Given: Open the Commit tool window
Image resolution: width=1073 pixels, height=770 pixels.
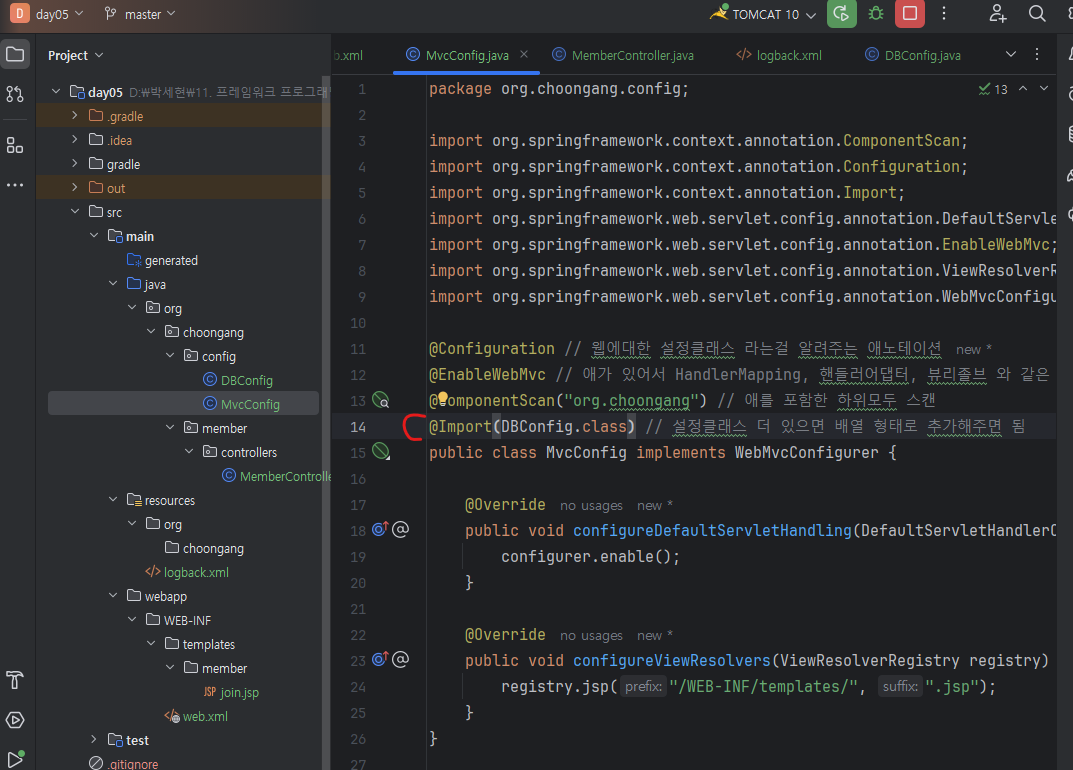Looking at the screenshot, I should point(15,94).
